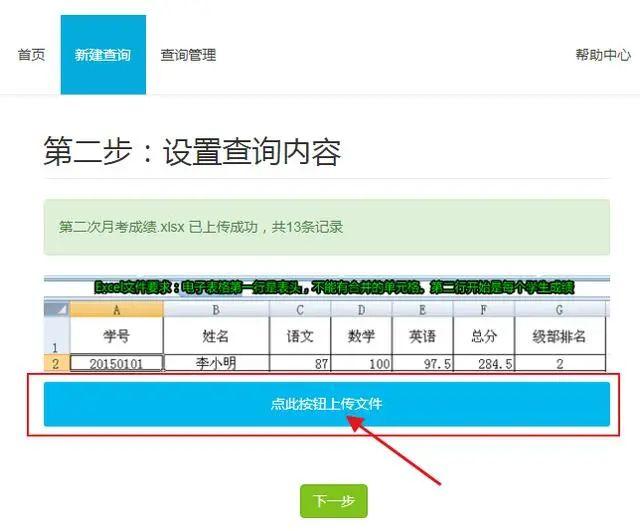Click 点此按钮上传文件 upload button
This screenshot has height=531, width=640.
click(327, 404)
